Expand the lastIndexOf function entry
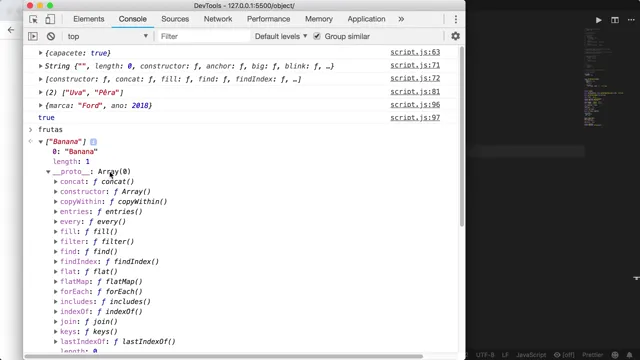This screenshot has height=360, width=640. 56,342
